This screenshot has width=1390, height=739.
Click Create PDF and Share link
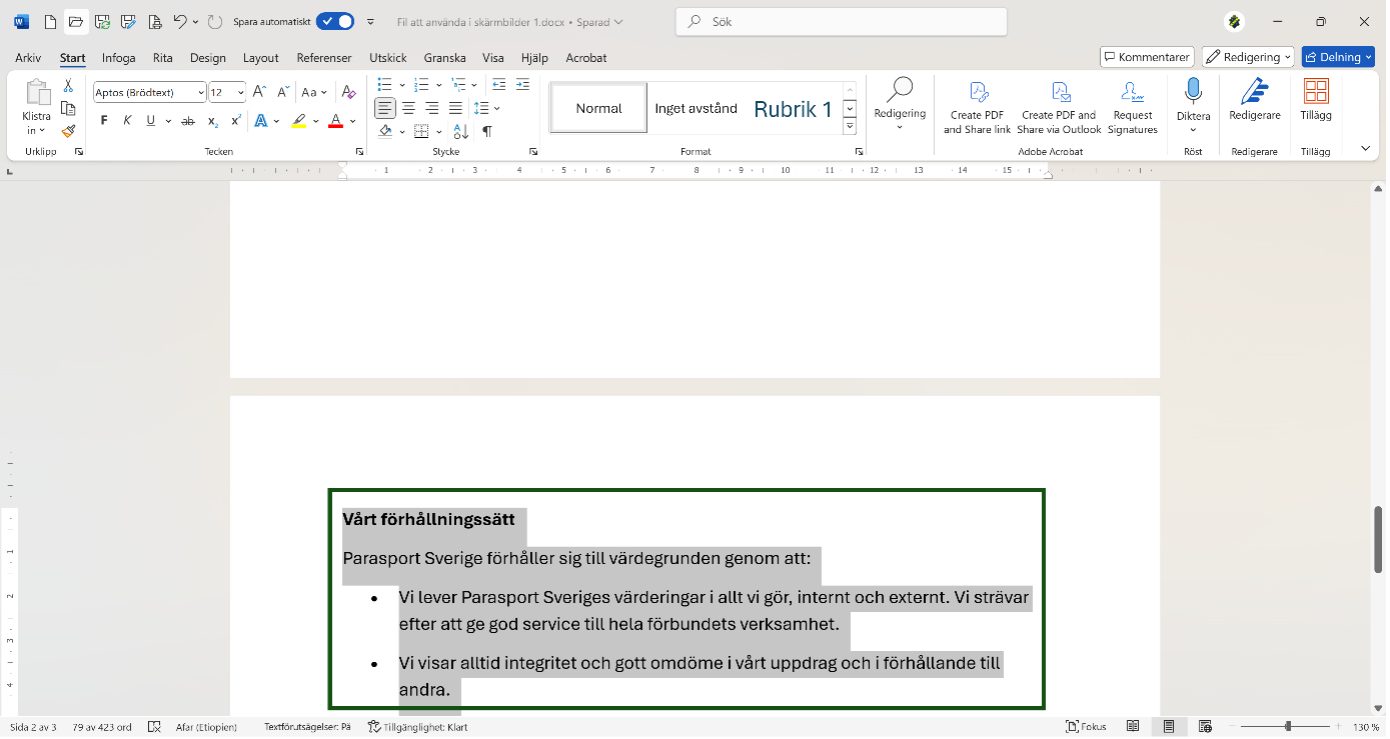coord(977,108)
